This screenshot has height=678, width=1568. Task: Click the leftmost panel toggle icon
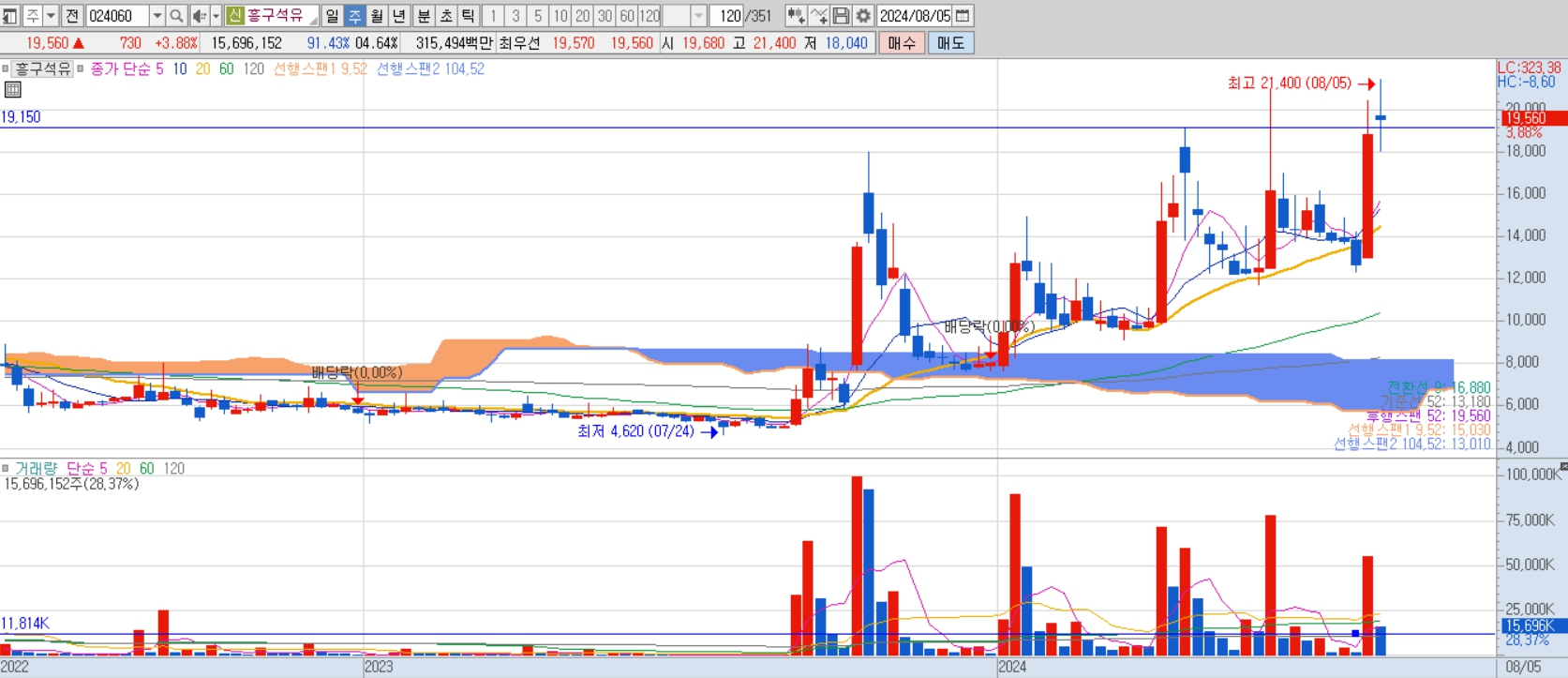[9, 16]
